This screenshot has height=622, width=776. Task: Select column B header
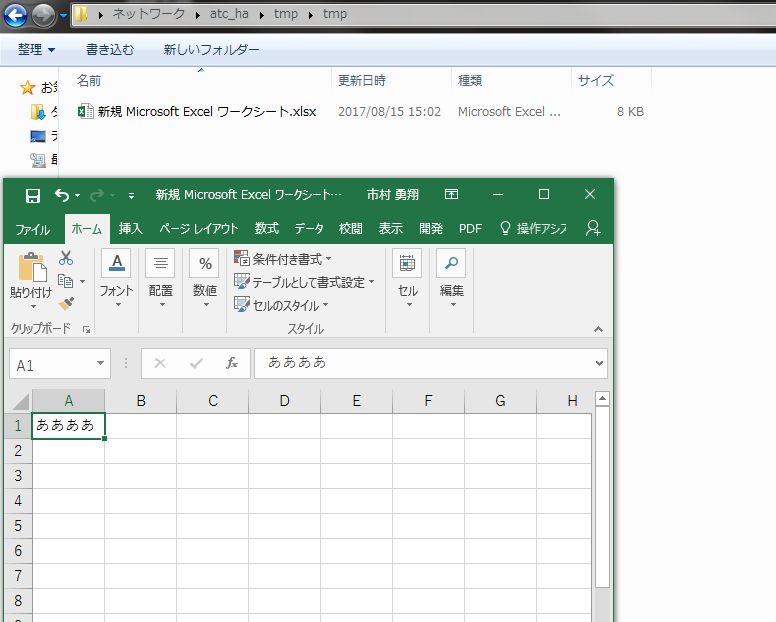point(141,401)
